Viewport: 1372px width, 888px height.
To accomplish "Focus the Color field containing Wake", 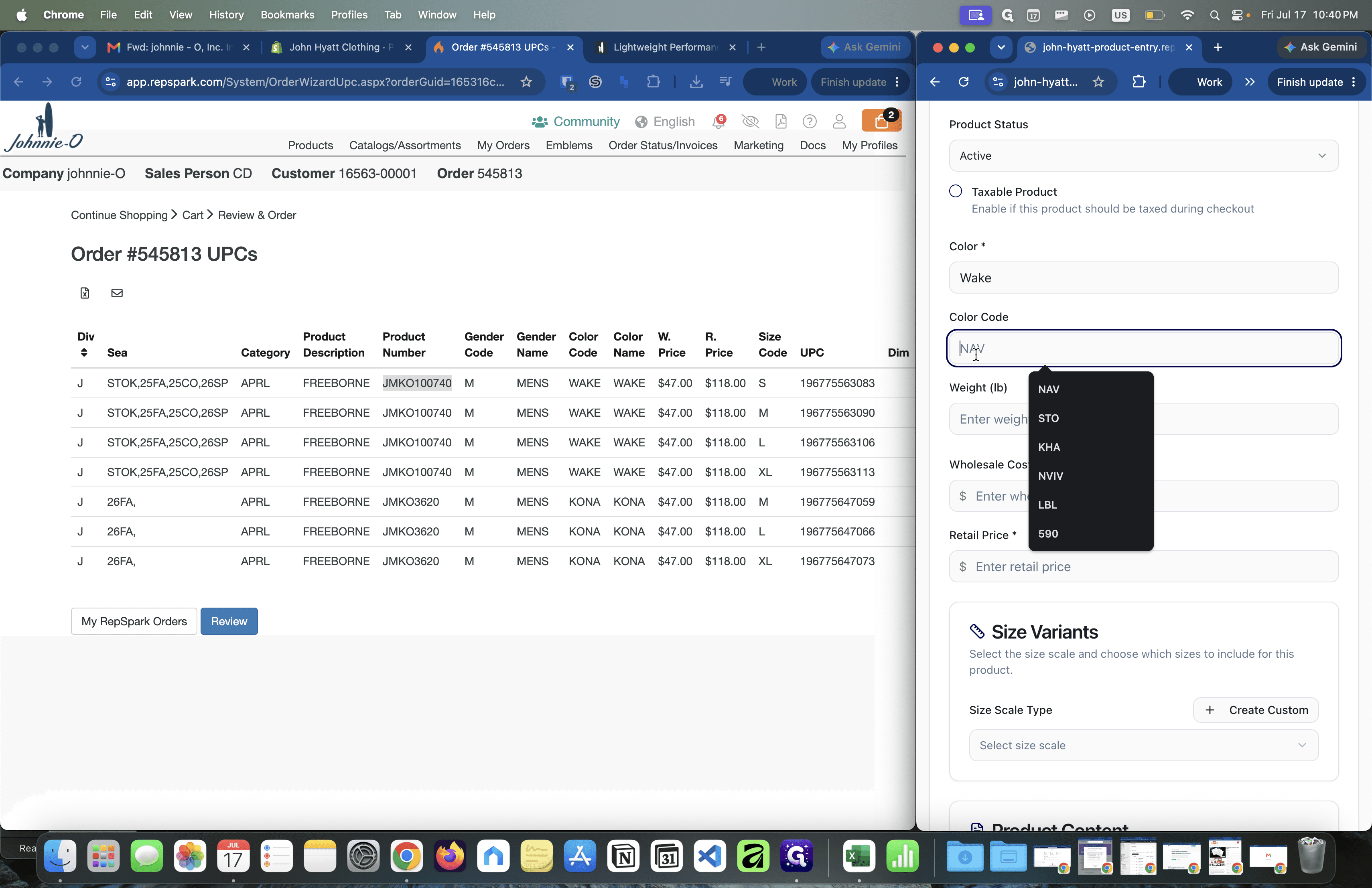I will coord(1143,278).
